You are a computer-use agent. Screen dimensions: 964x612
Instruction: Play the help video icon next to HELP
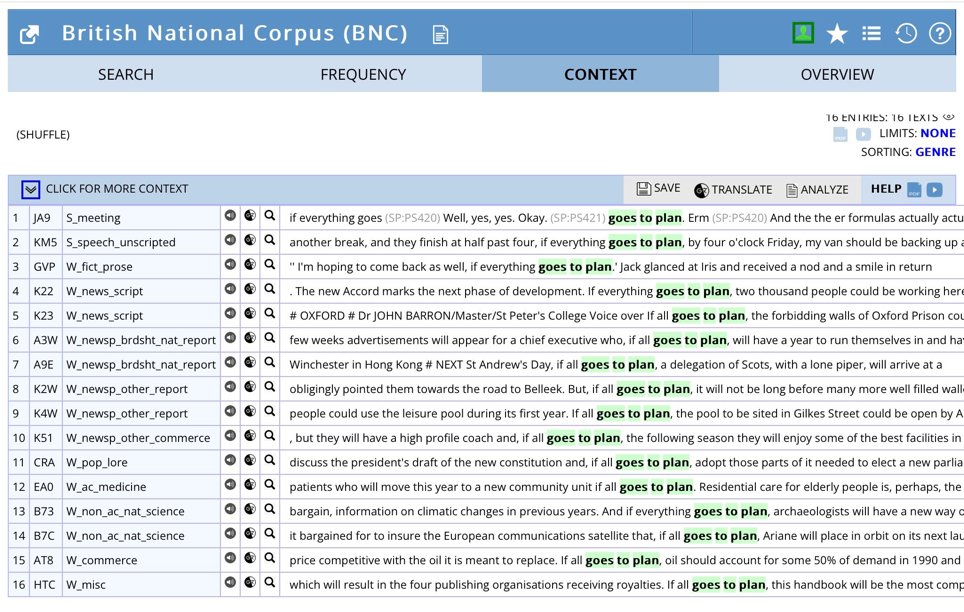click(x=934, y=189)
